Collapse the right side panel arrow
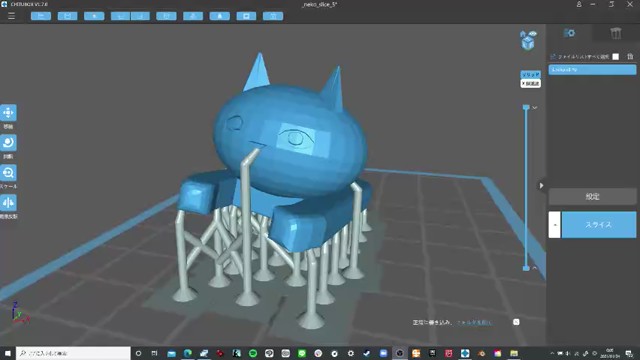640x360 pixels. pyautogui.click(x=541, y=186)
